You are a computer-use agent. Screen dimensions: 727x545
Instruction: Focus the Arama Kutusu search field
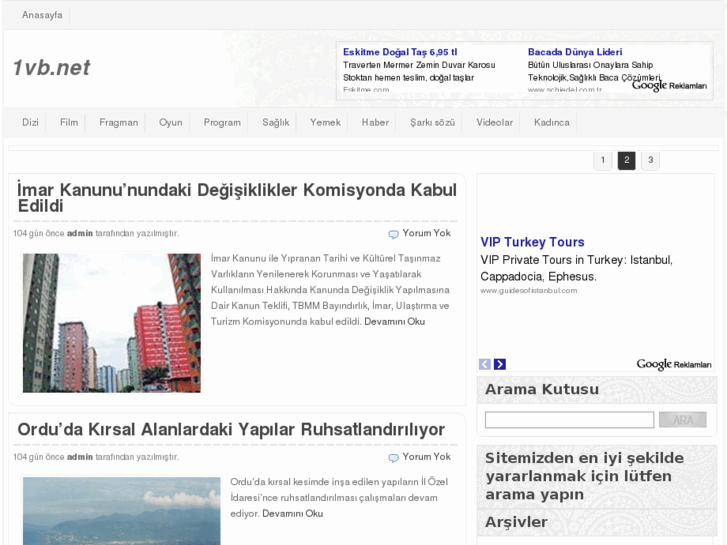click(569, 420)
